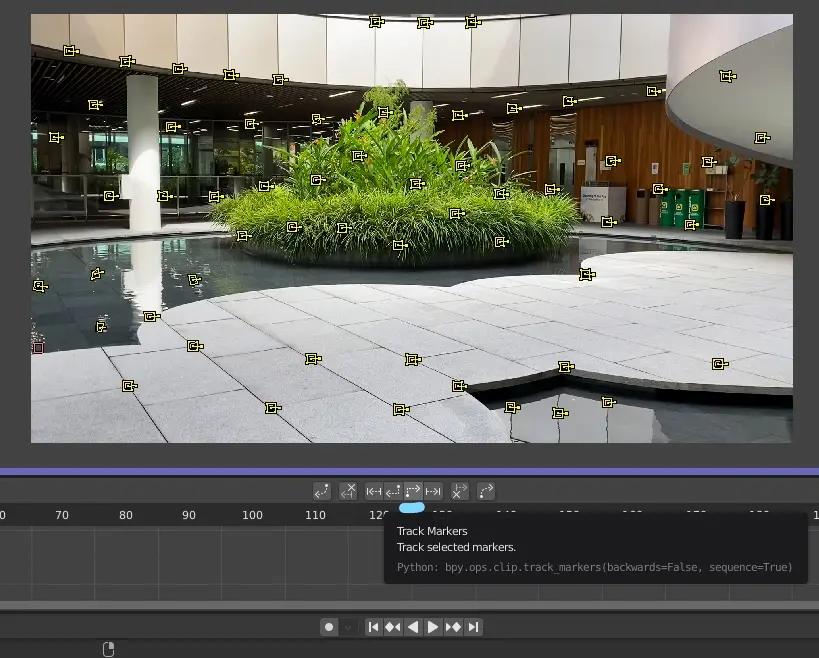Select the blue playhead on the timeline
Viewport: 819px width, 658px height.
[x=411, y=509]
